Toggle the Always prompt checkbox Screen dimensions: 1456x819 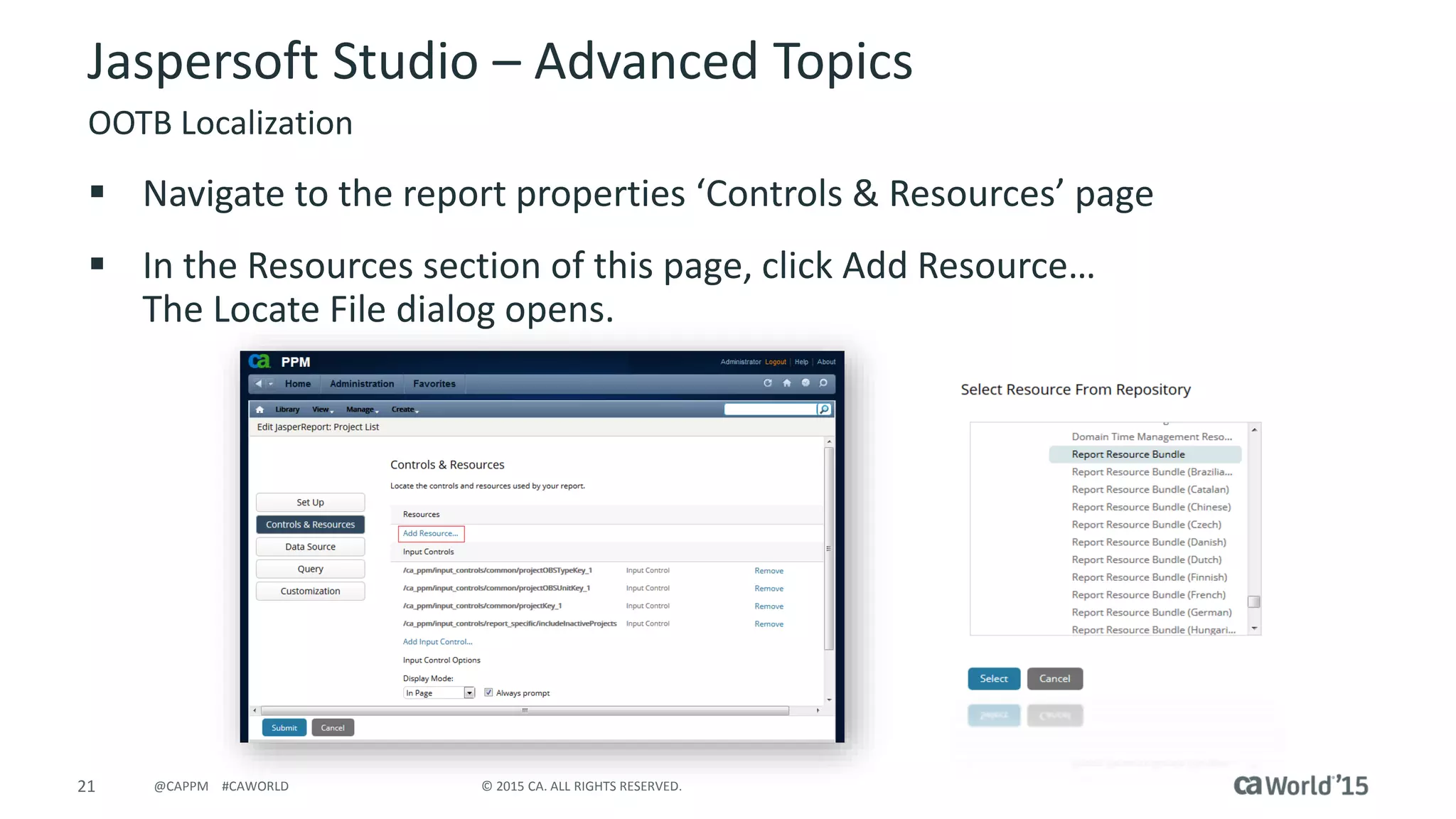[x=488, y=692]
